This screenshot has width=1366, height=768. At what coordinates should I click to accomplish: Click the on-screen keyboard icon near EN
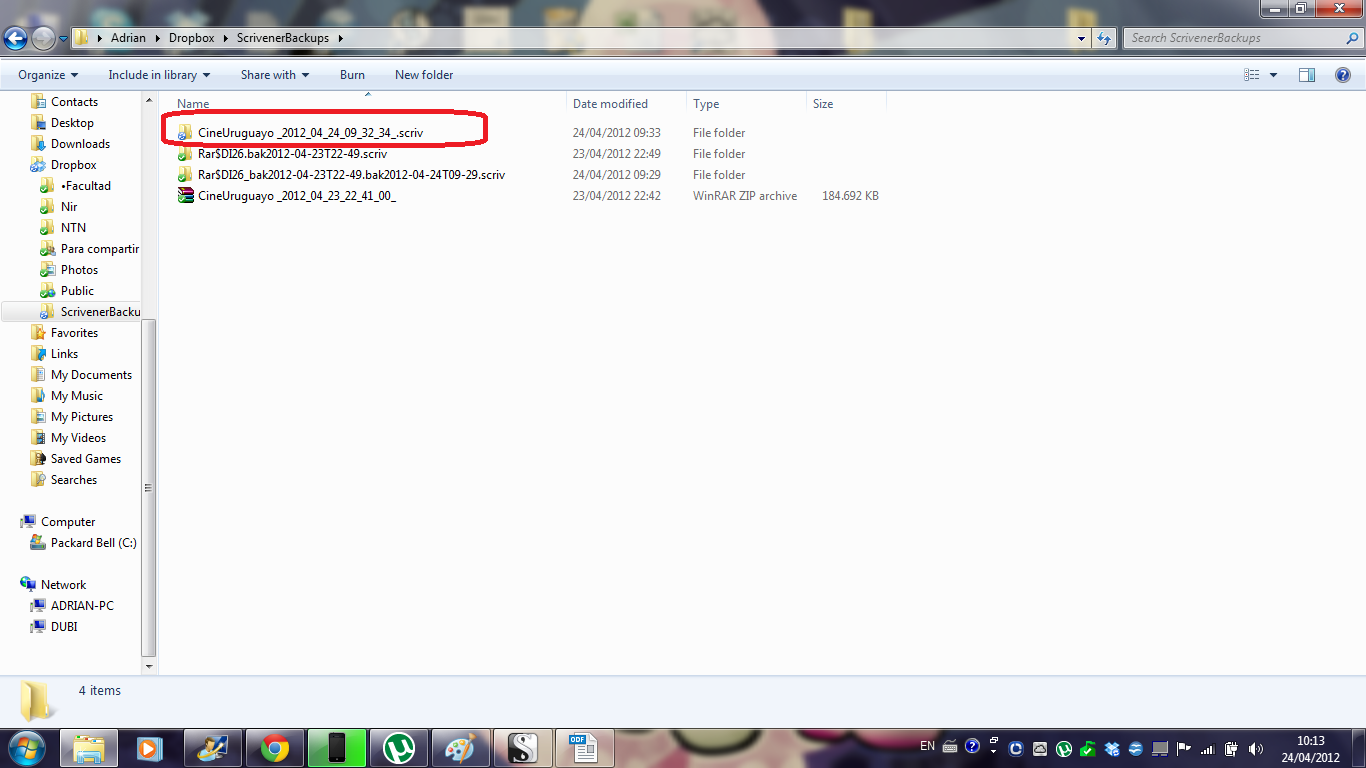tap(950, 746)
